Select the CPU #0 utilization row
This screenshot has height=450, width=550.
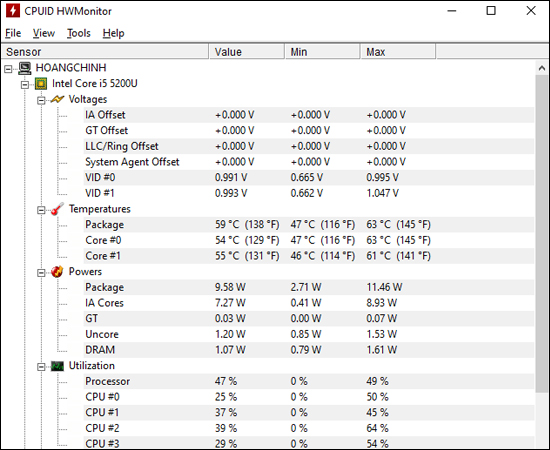click(309, 397)
